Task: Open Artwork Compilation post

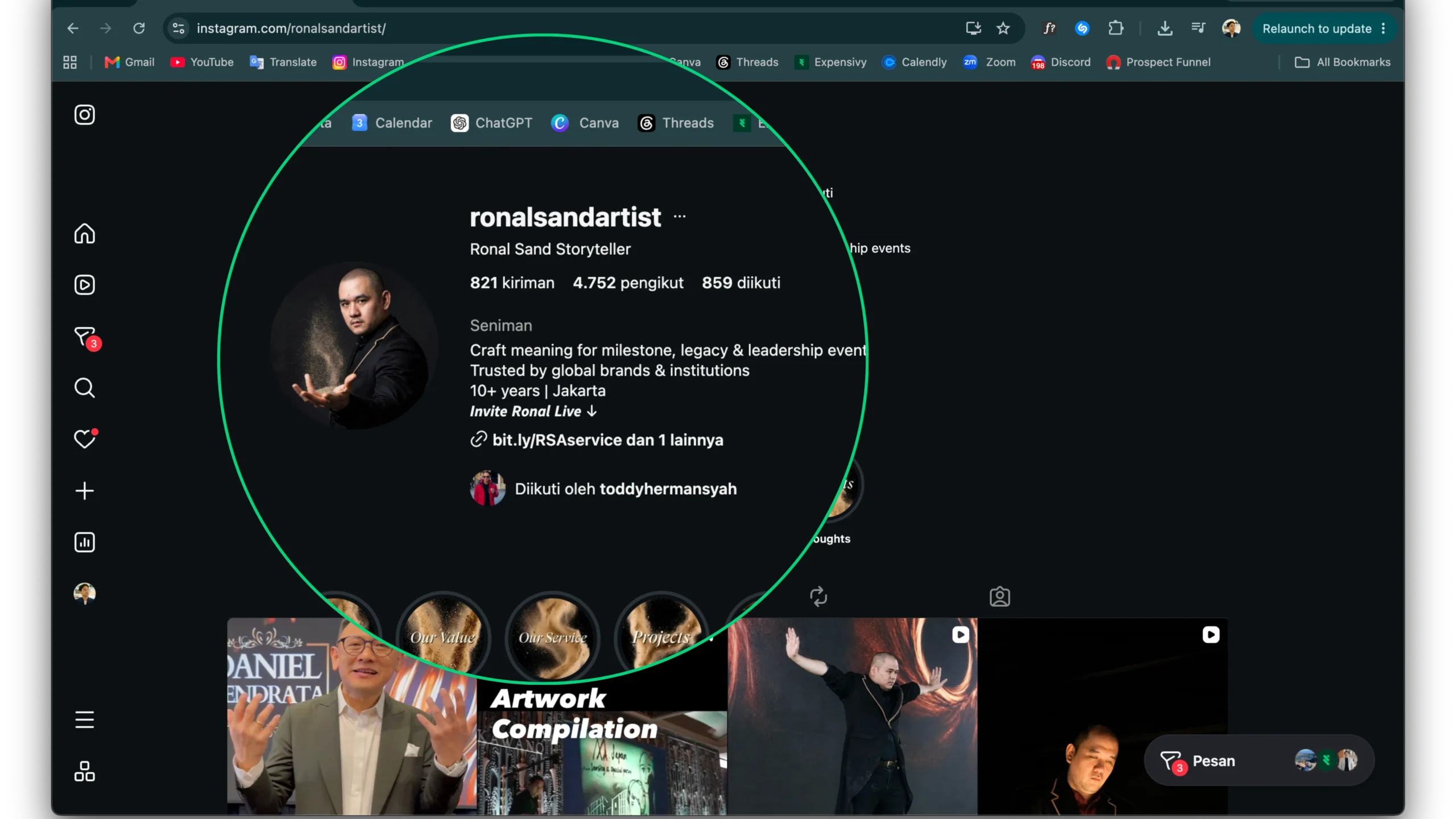Action: [602, 748]
